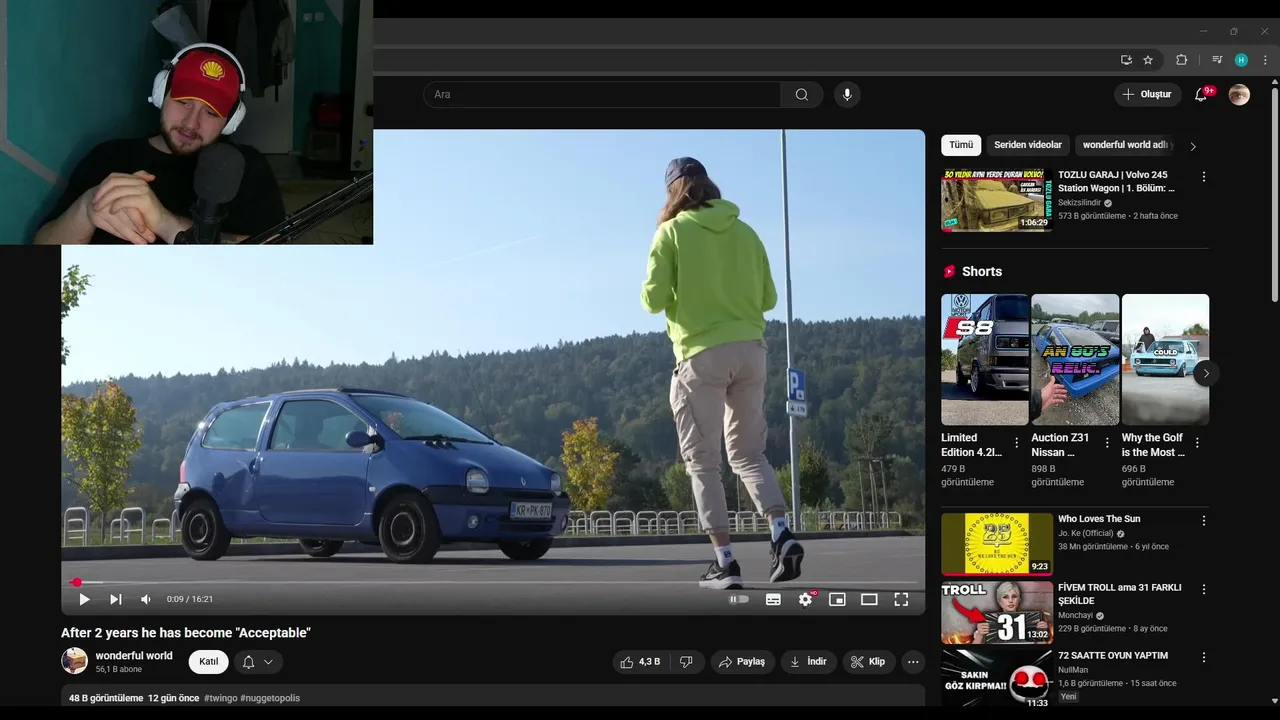
Task: Click the #nuggetopolis hashtag
Action: (x=270, y=698)
